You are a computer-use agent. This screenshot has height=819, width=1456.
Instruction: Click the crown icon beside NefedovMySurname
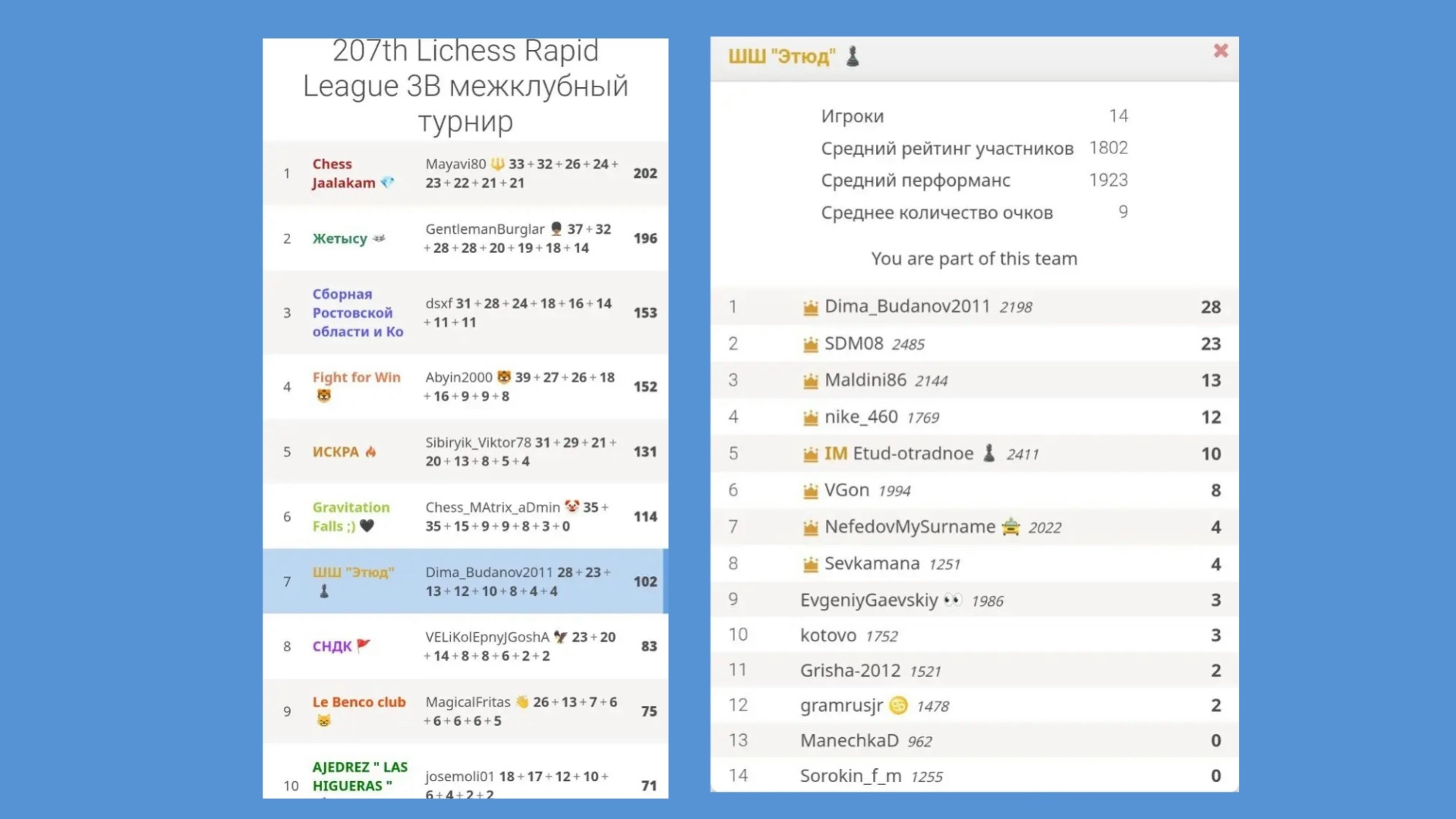point(810,528)
